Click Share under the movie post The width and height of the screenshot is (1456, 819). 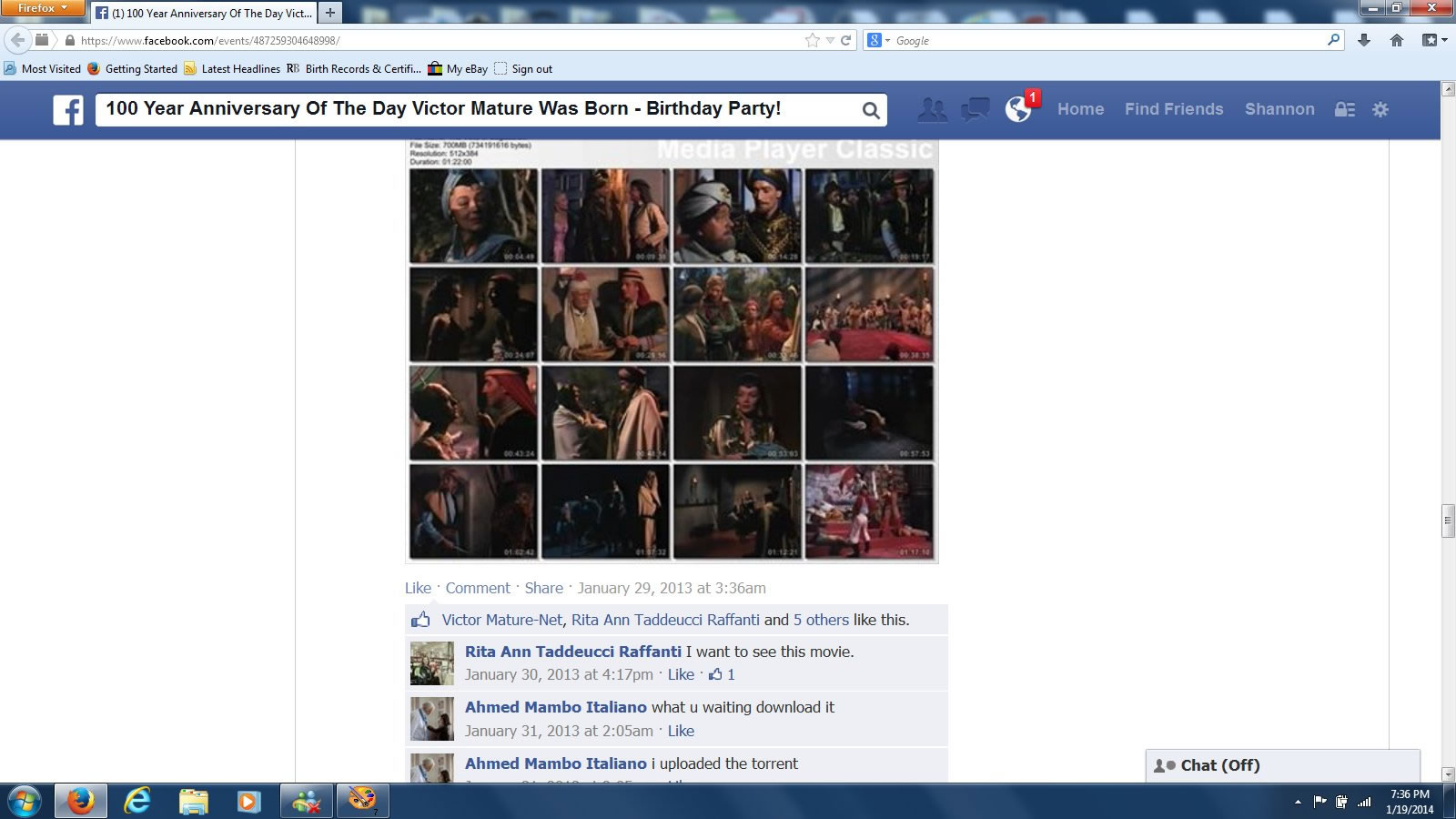pyautogui.click(x=543, y=588)
